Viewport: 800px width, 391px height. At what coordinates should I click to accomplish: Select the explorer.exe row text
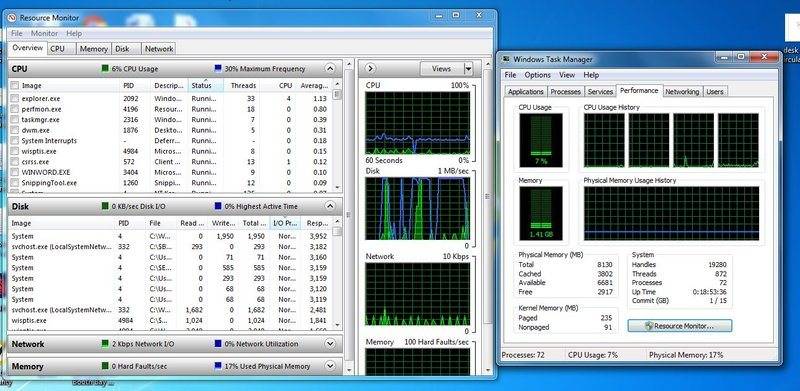tap(41, 98)
